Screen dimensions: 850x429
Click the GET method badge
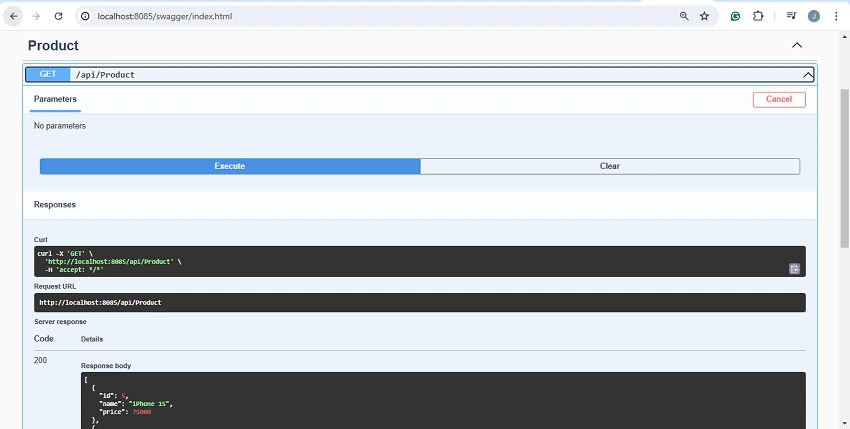48,74
